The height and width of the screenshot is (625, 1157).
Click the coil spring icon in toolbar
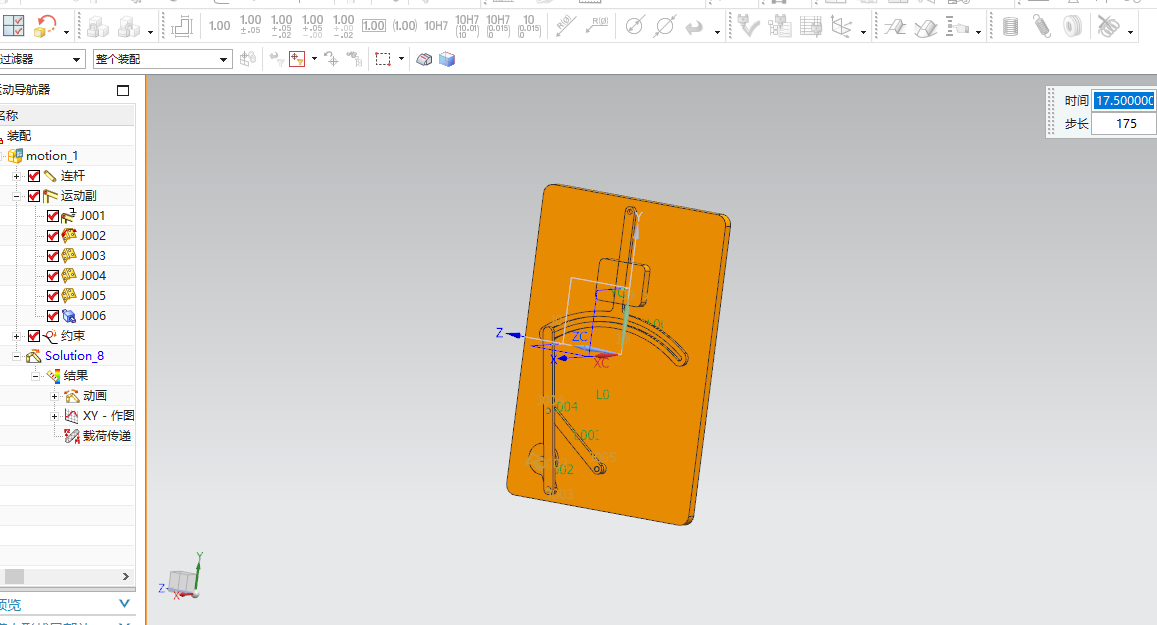pyautogui.click(x=1042, y=27)
